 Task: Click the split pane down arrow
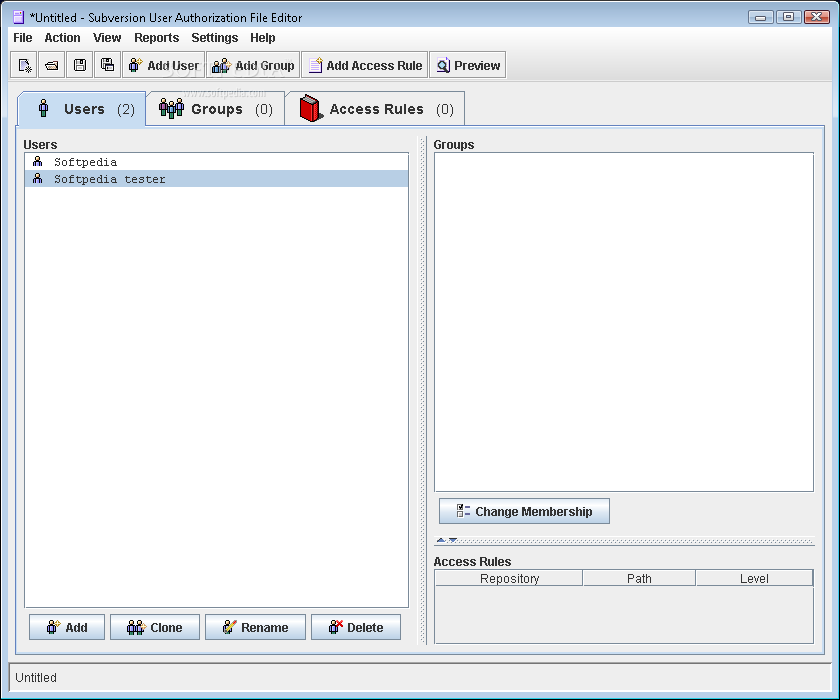coord(453,540)
